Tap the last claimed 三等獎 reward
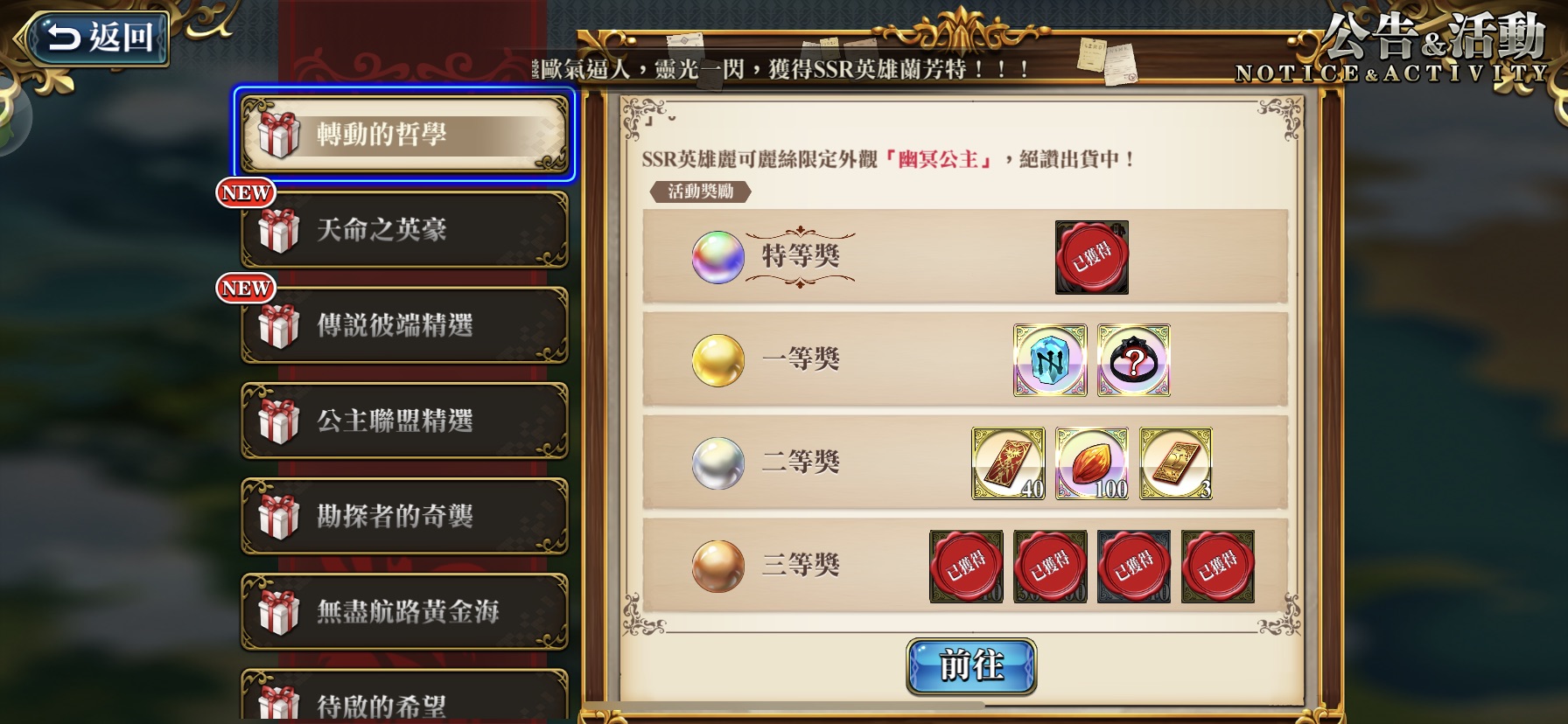 coord(1218,567)
